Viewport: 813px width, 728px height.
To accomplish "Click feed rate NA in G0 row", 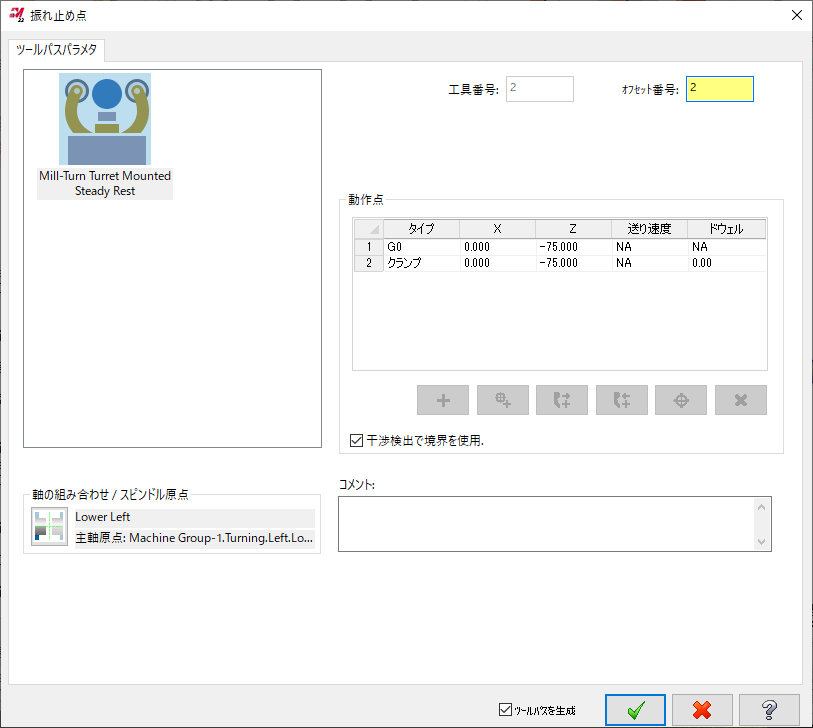I will pos(649,247).
